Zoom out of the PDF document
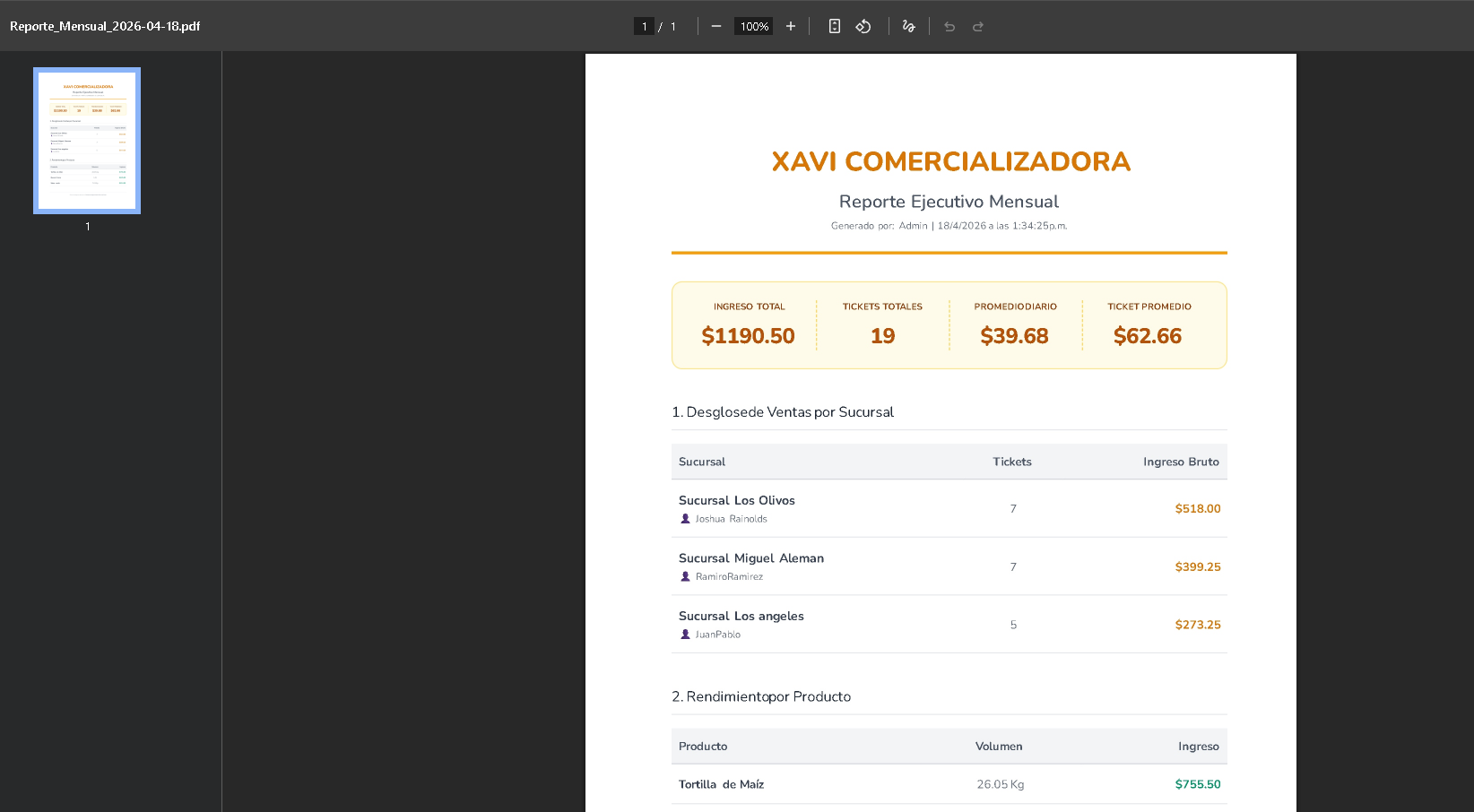Screen dimensions: 1474x812 [x=715, y=26]
